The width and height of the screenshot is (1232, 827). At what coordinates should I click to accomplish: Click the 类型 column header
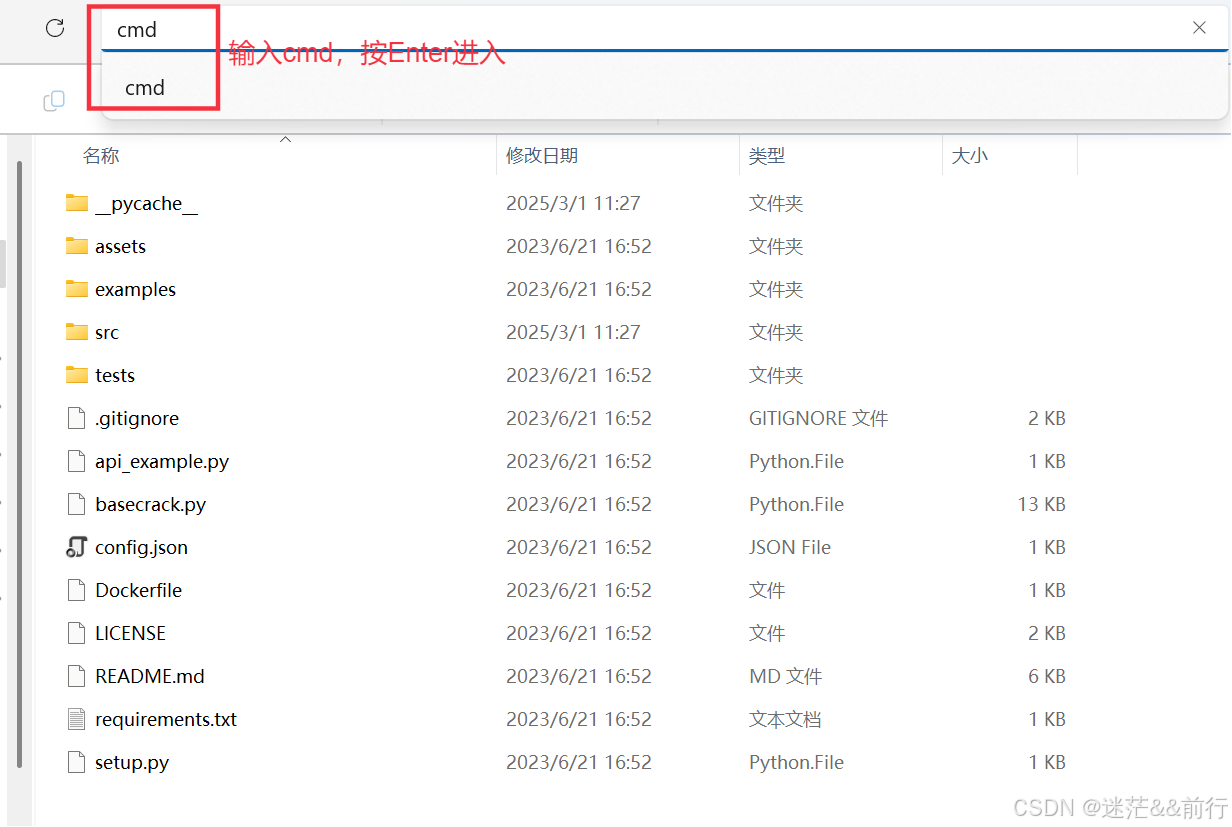(x=766, y=155)
